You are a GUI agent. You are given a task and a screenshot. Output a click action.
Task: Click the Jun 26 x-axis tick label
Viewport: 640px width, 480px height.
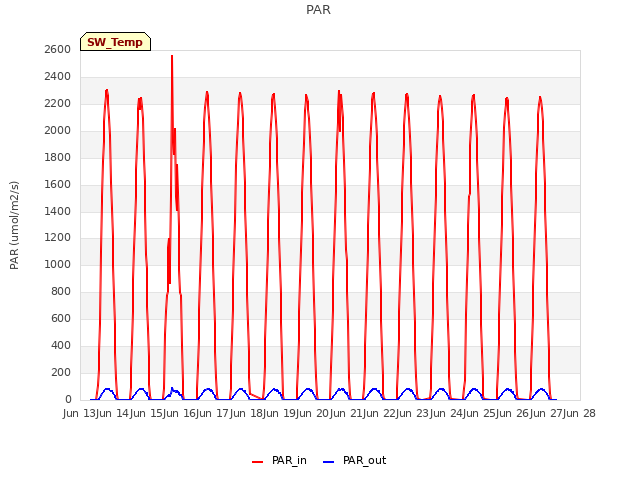tap(513, 413)
